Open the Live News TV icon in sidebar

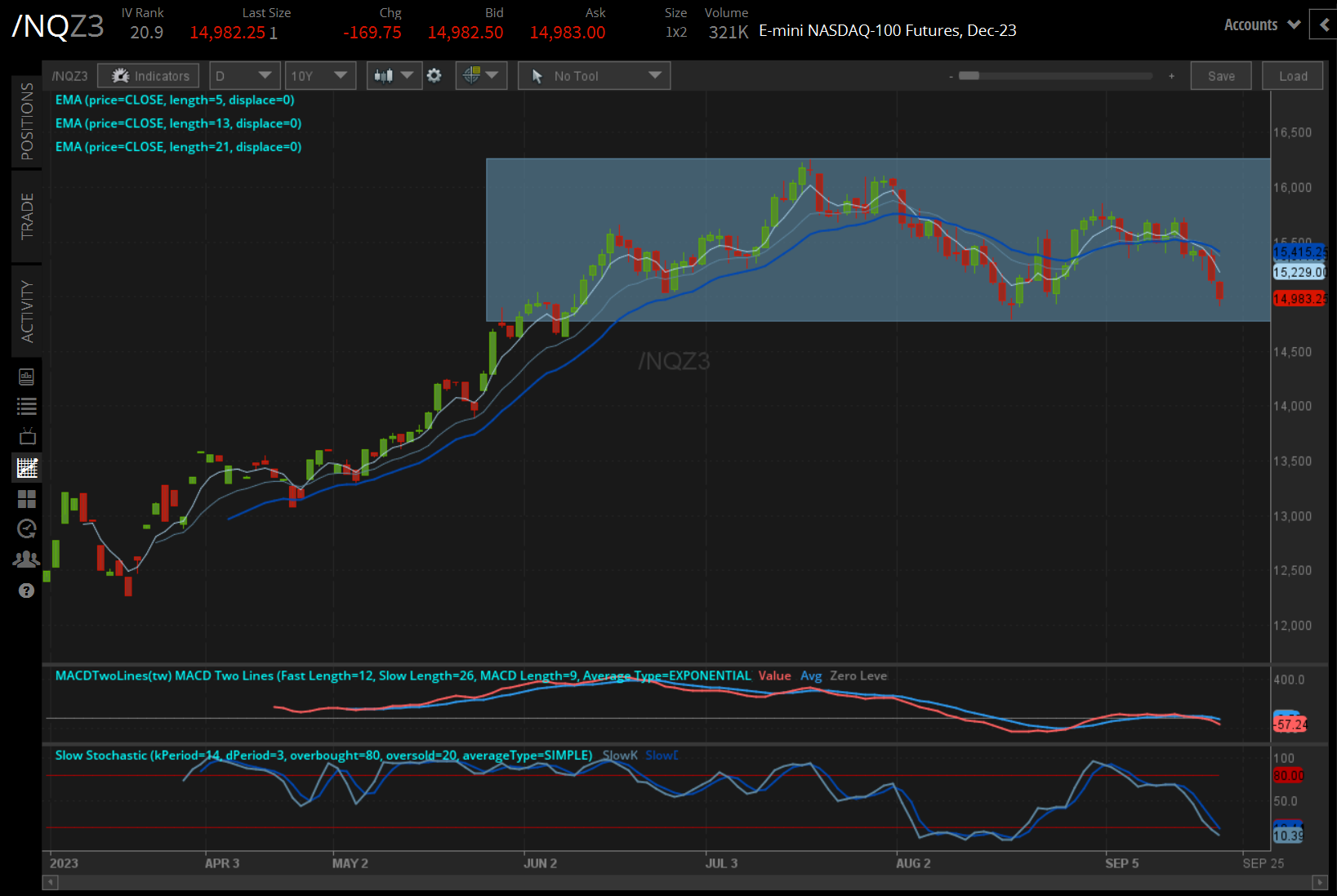point(27,436)
